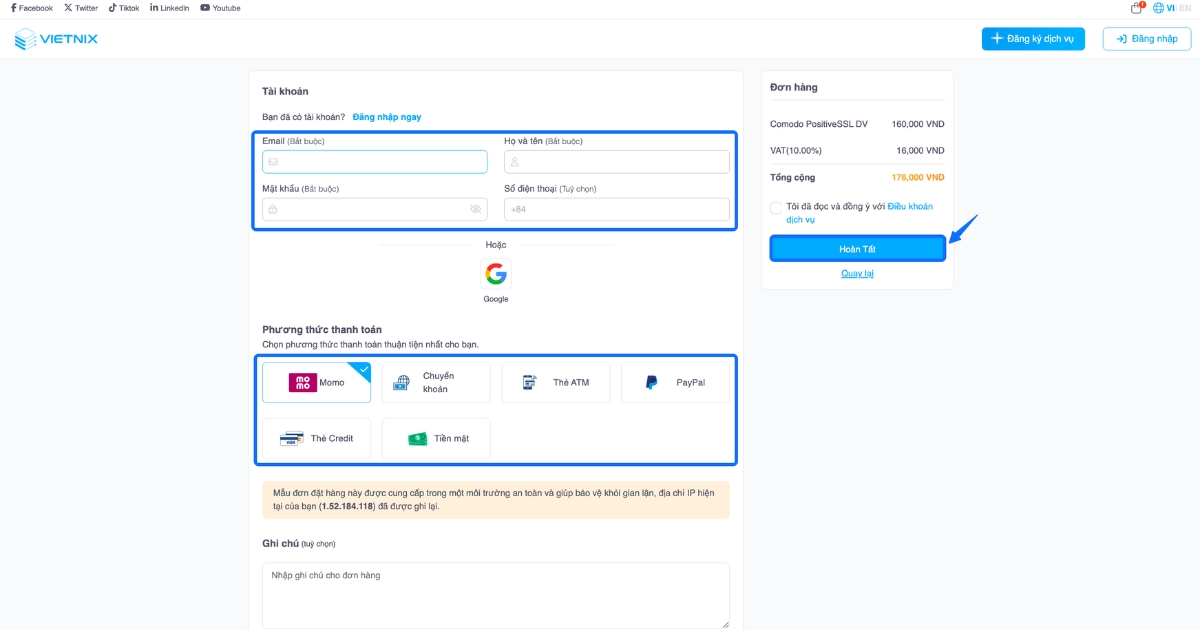Click the Facebook icon in top bar
Viewport: 1200px width, 630px height.
coord(14,8)
